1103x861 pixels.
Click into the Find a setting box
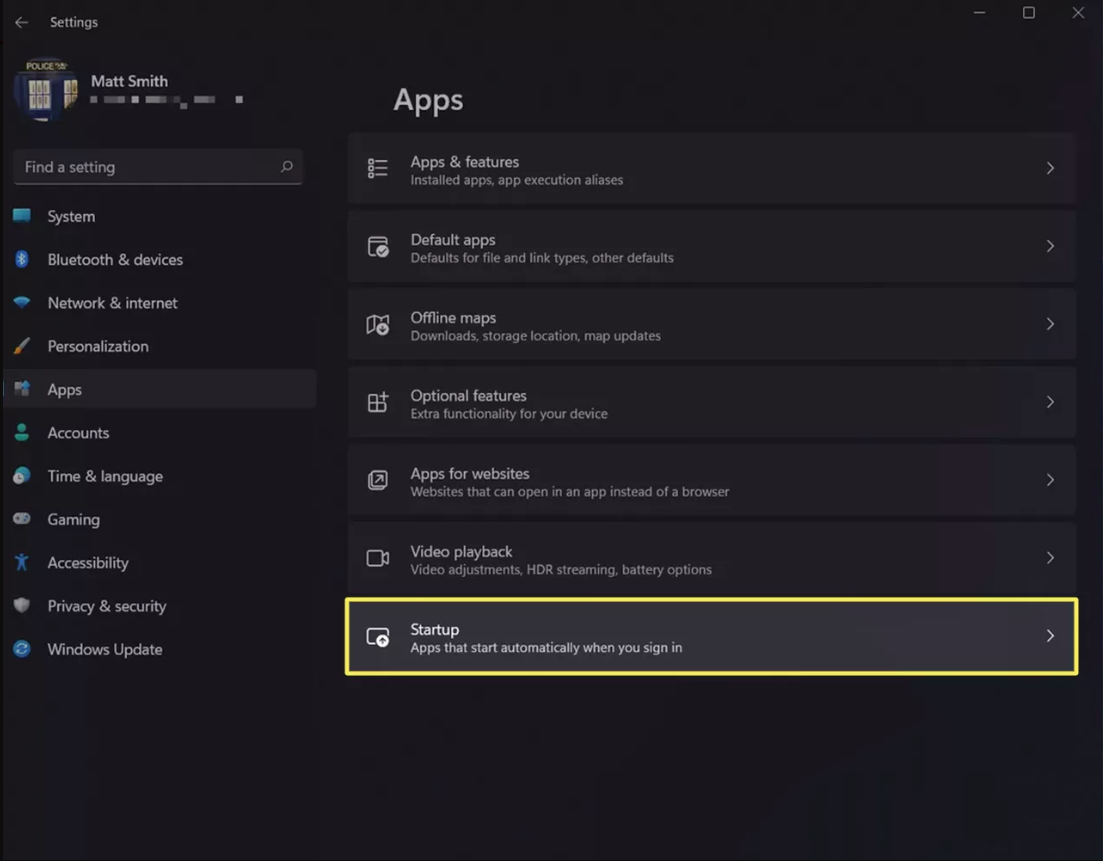pyautogui.click(x=158, y=167)
